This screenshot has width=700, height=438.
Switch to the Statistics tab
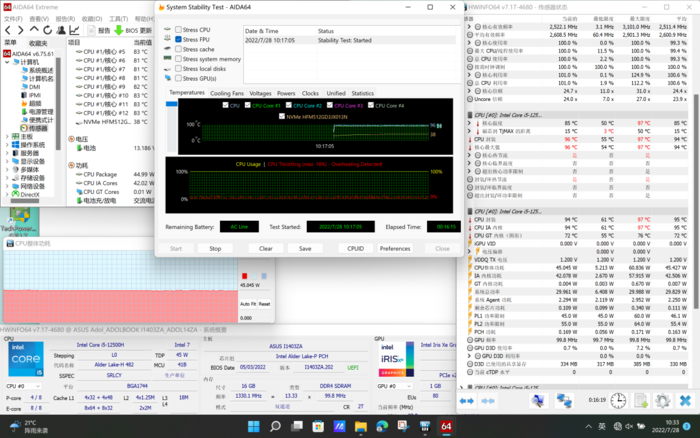362,93
